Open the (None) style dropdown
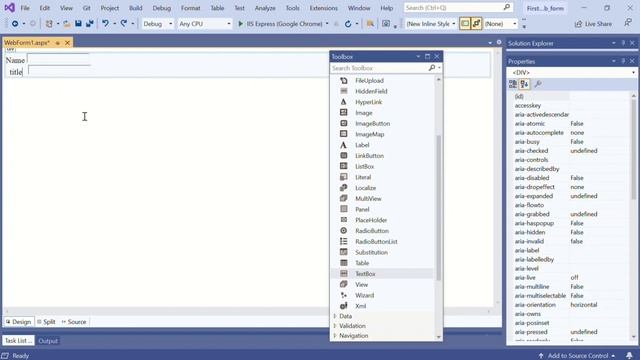Screen dimensions: 640x360 click(500, 24)
